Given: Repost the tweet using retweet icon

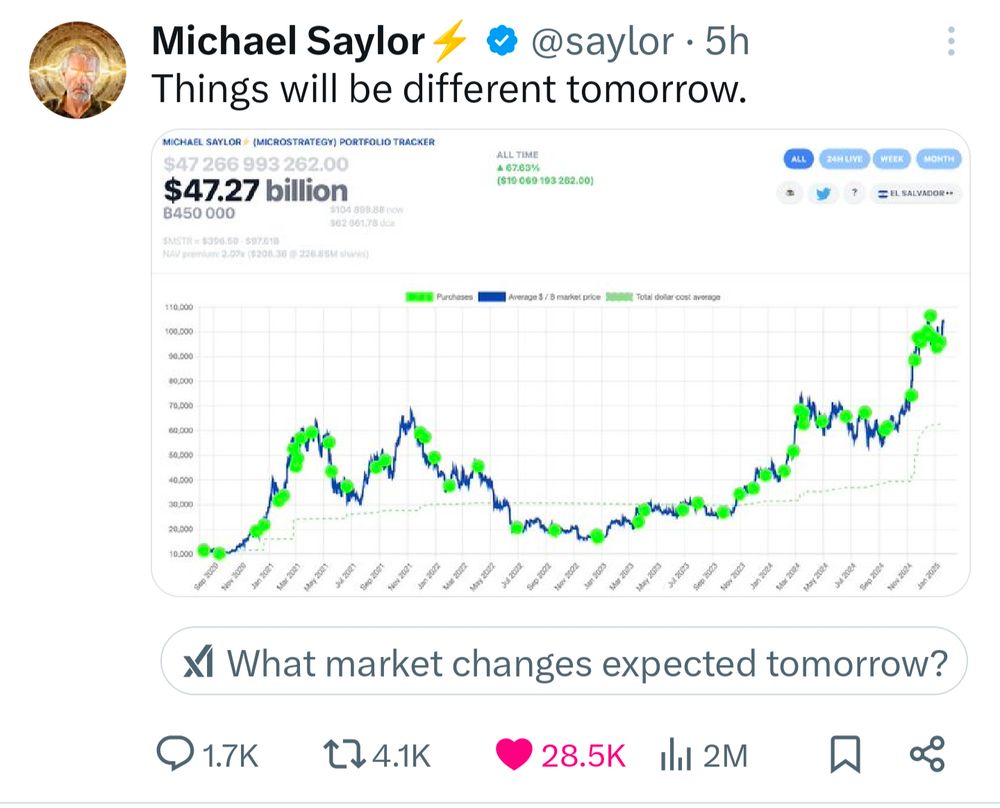Looking at the screenshot, I should click(x=344, y=754).
